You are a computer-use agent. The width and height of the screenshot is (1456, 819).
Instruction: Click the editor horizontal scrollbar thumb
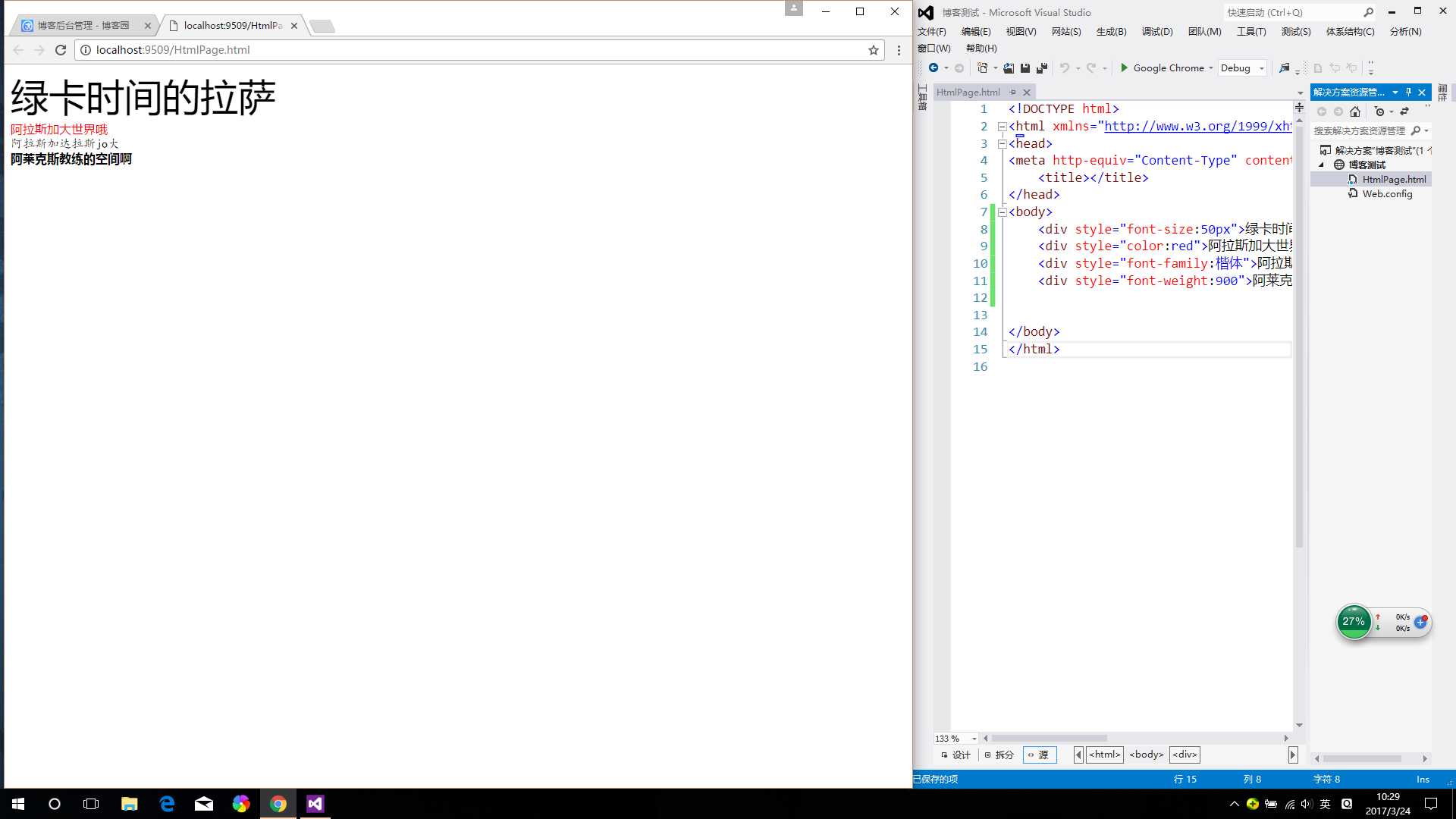tap(1050, 739)
